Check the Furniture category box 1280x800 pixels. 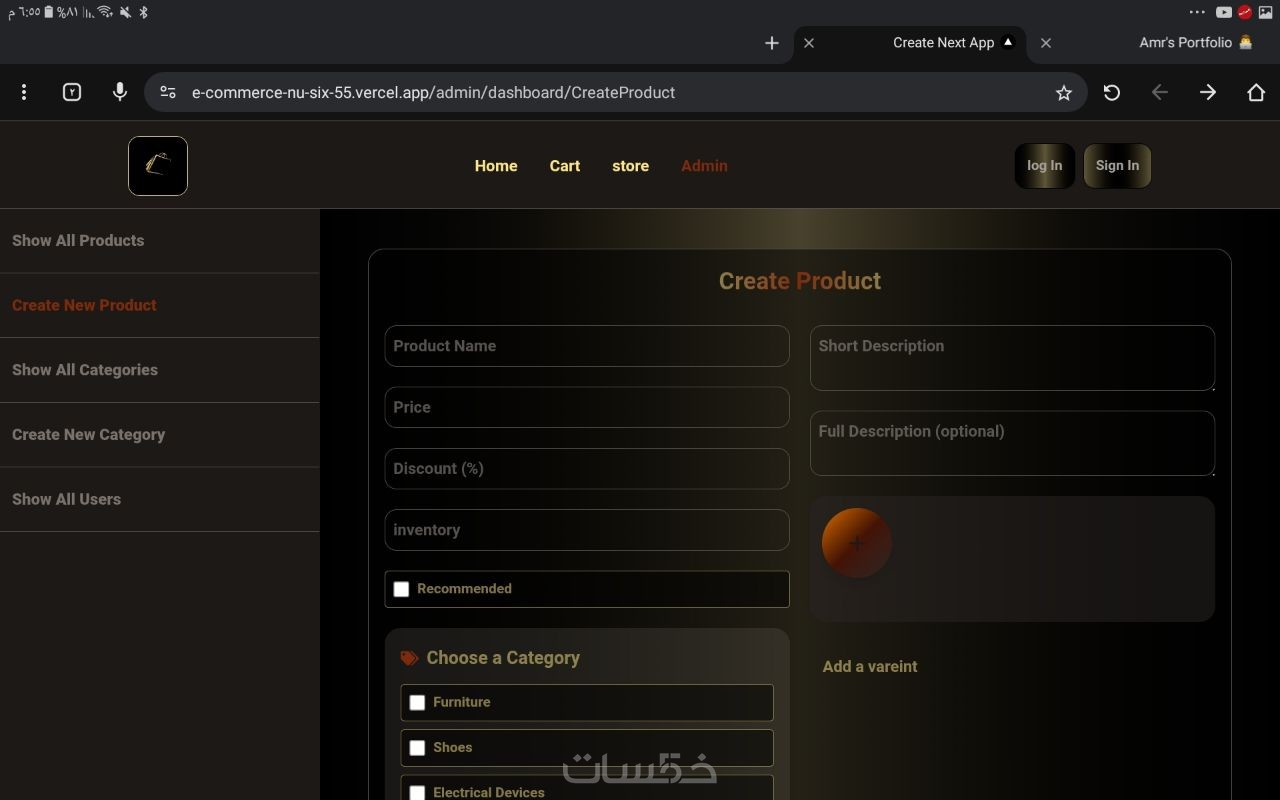[417, 703]
